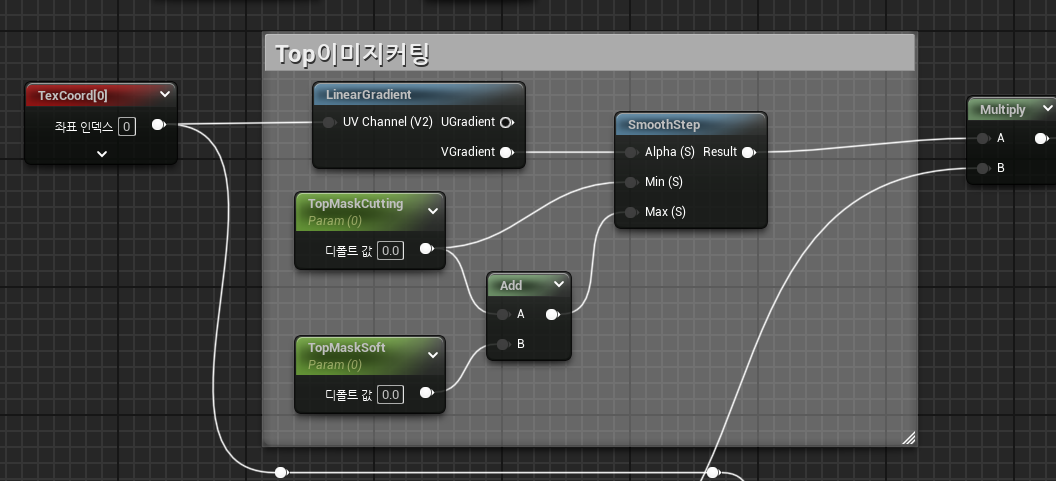
Task: Select the TexCoord[0] node title
Action: (72, 96)
